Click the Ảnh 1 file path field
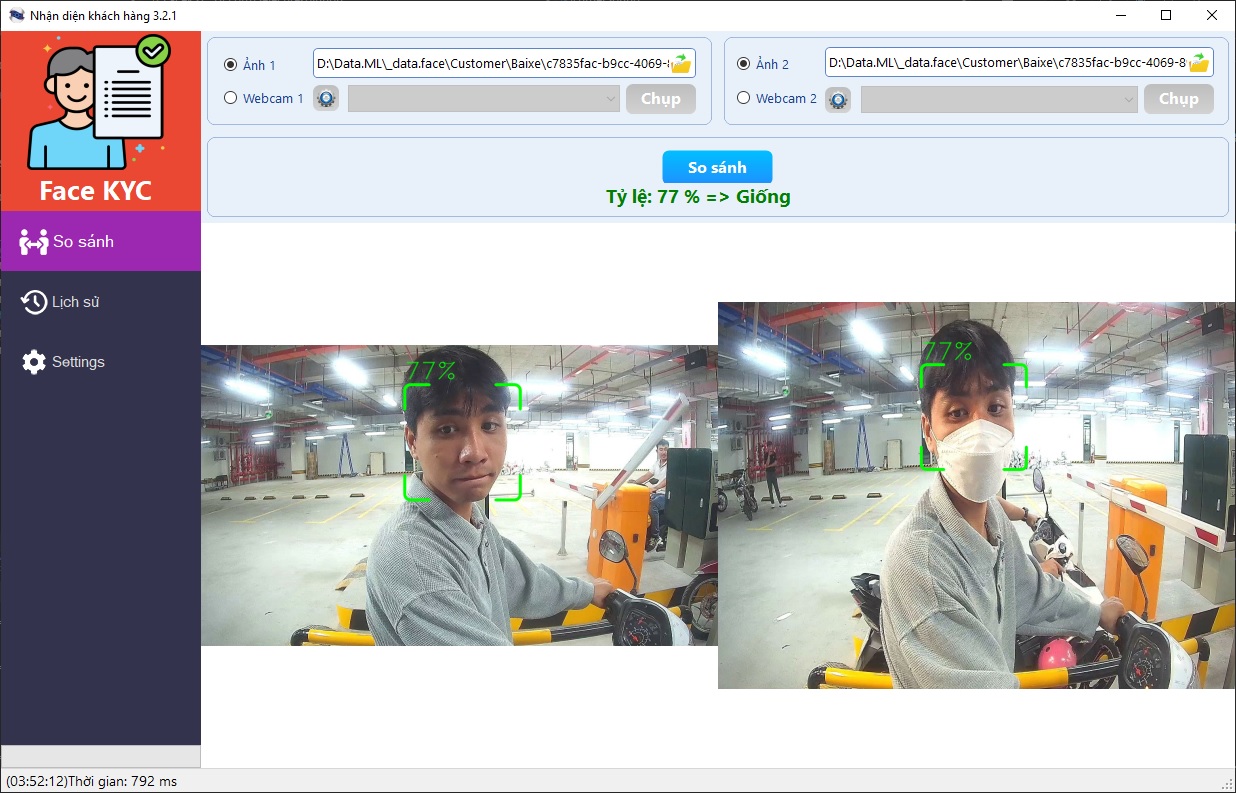 (490, 64)
